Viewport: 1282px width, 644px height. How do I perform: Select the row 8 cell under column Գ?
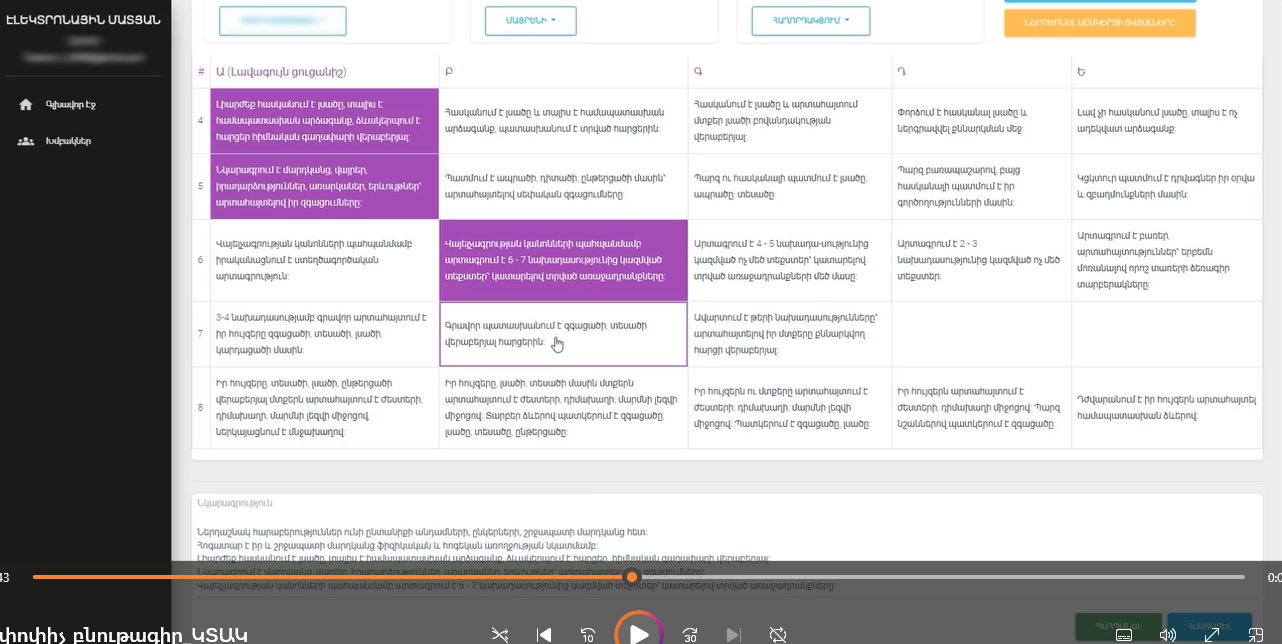pos(790,407)
